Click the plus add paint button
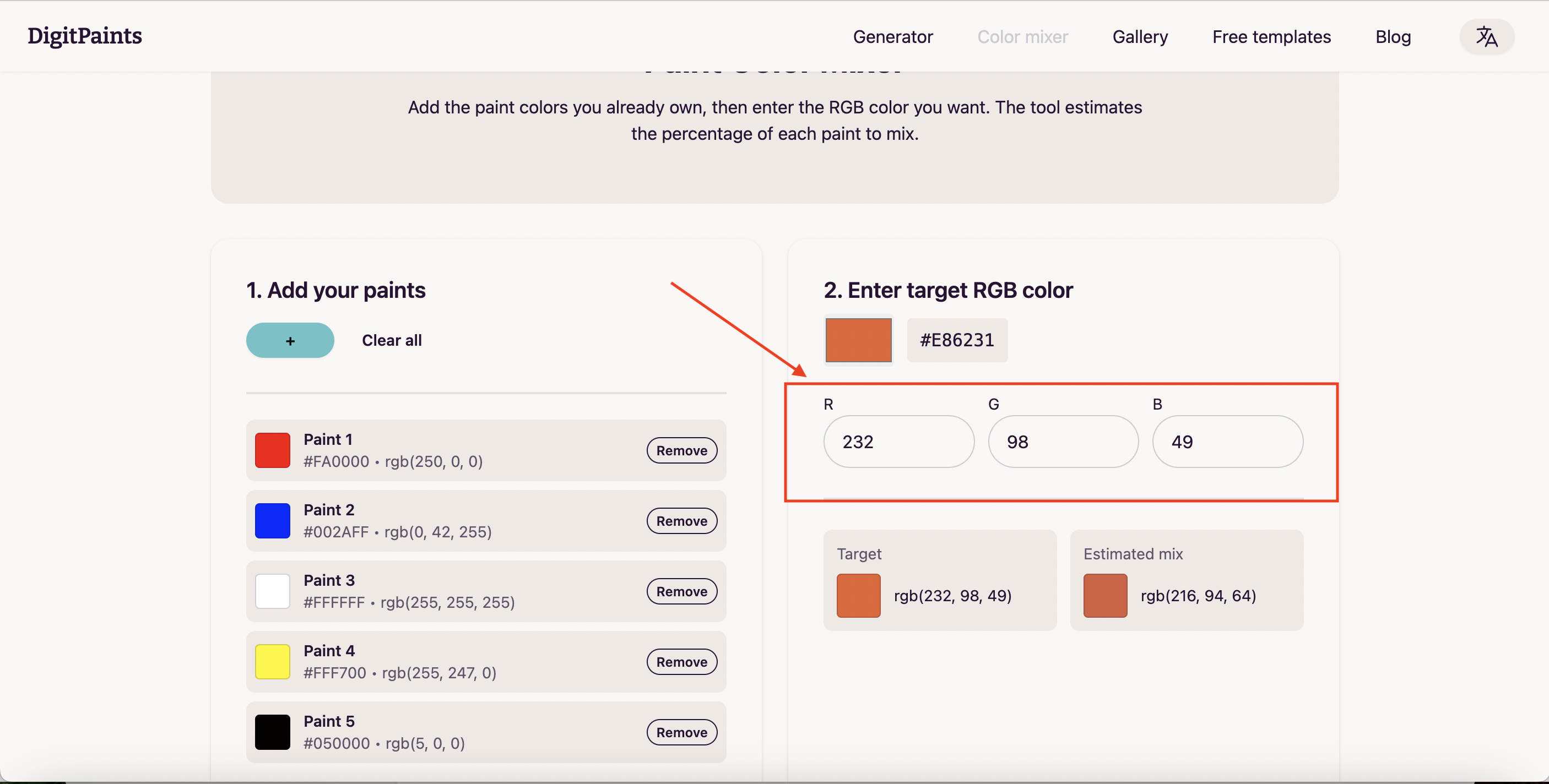 290,340
